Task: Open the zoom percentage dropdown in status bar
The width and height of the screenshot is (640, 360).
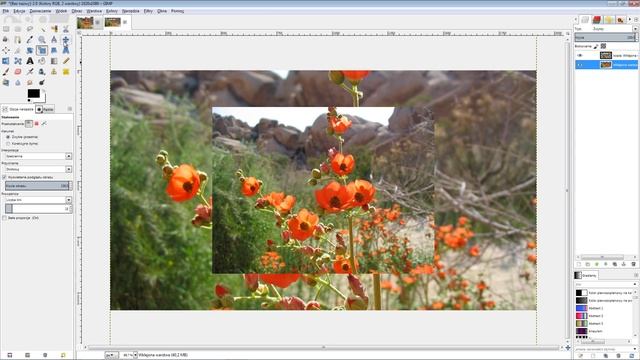Action: 136,355
